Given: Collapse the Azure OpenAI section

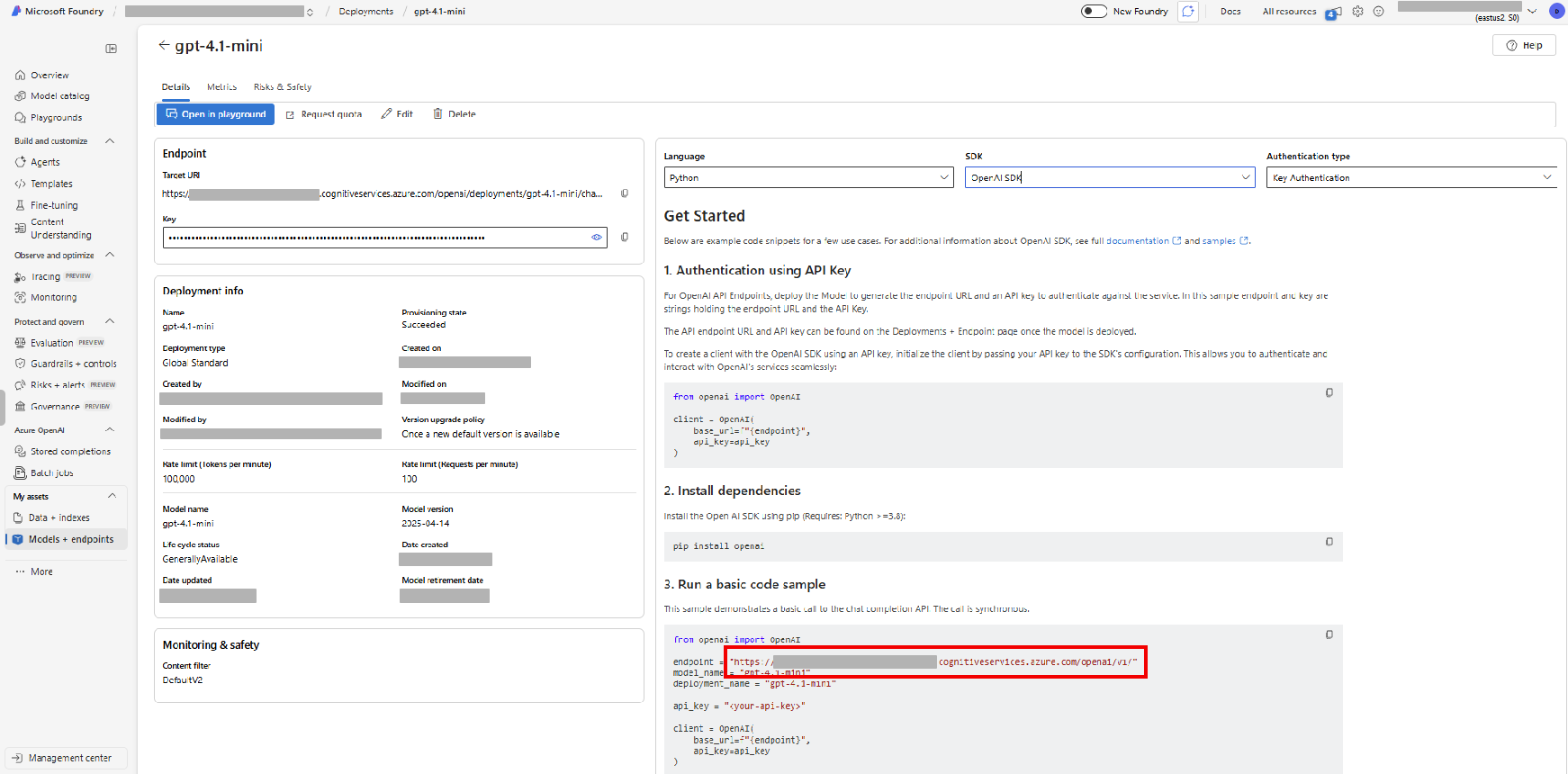Looking at the screenshot, I should (x=110, y=430).
